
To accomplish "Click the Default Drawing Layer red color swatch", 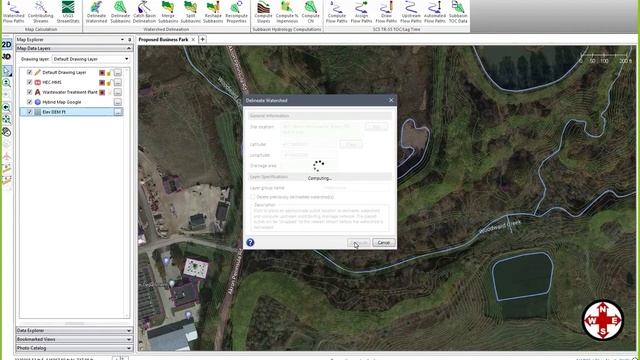I will pyautogui.click(x=102, y=73).
